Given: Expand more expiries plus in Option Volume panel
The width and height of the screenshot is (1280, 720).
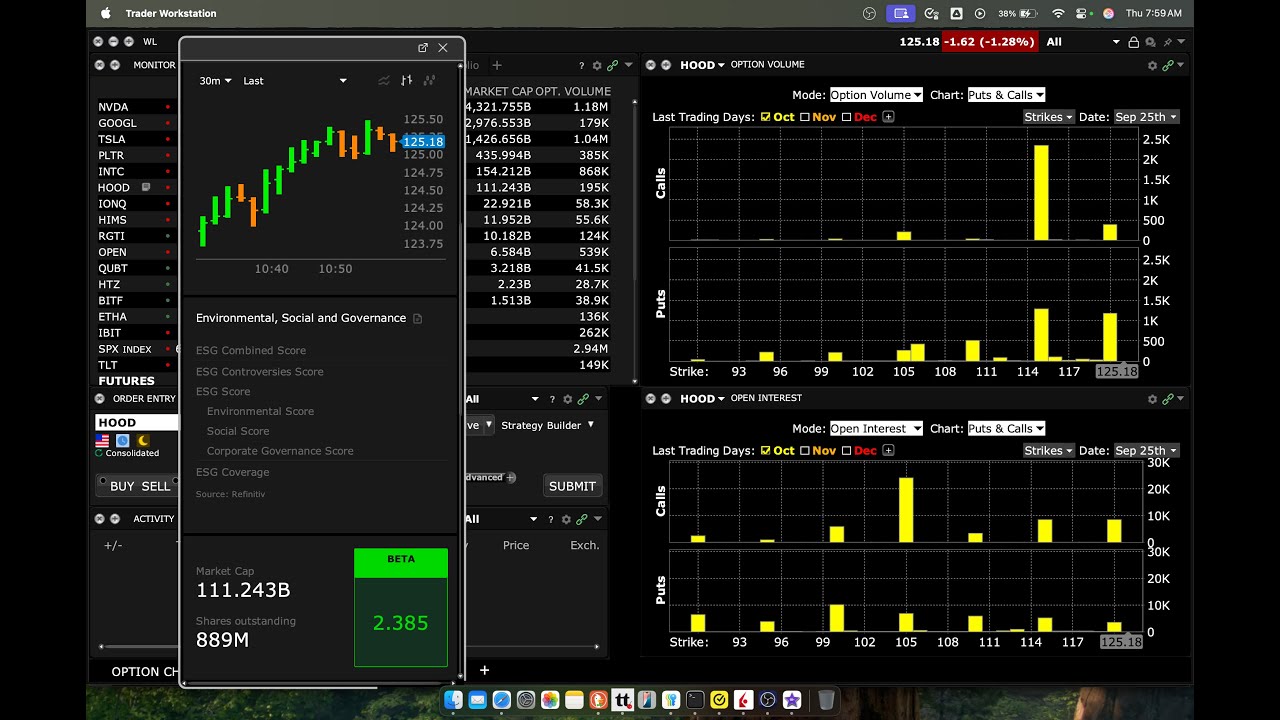Looking at the screenshot, I should pos(888,117).
